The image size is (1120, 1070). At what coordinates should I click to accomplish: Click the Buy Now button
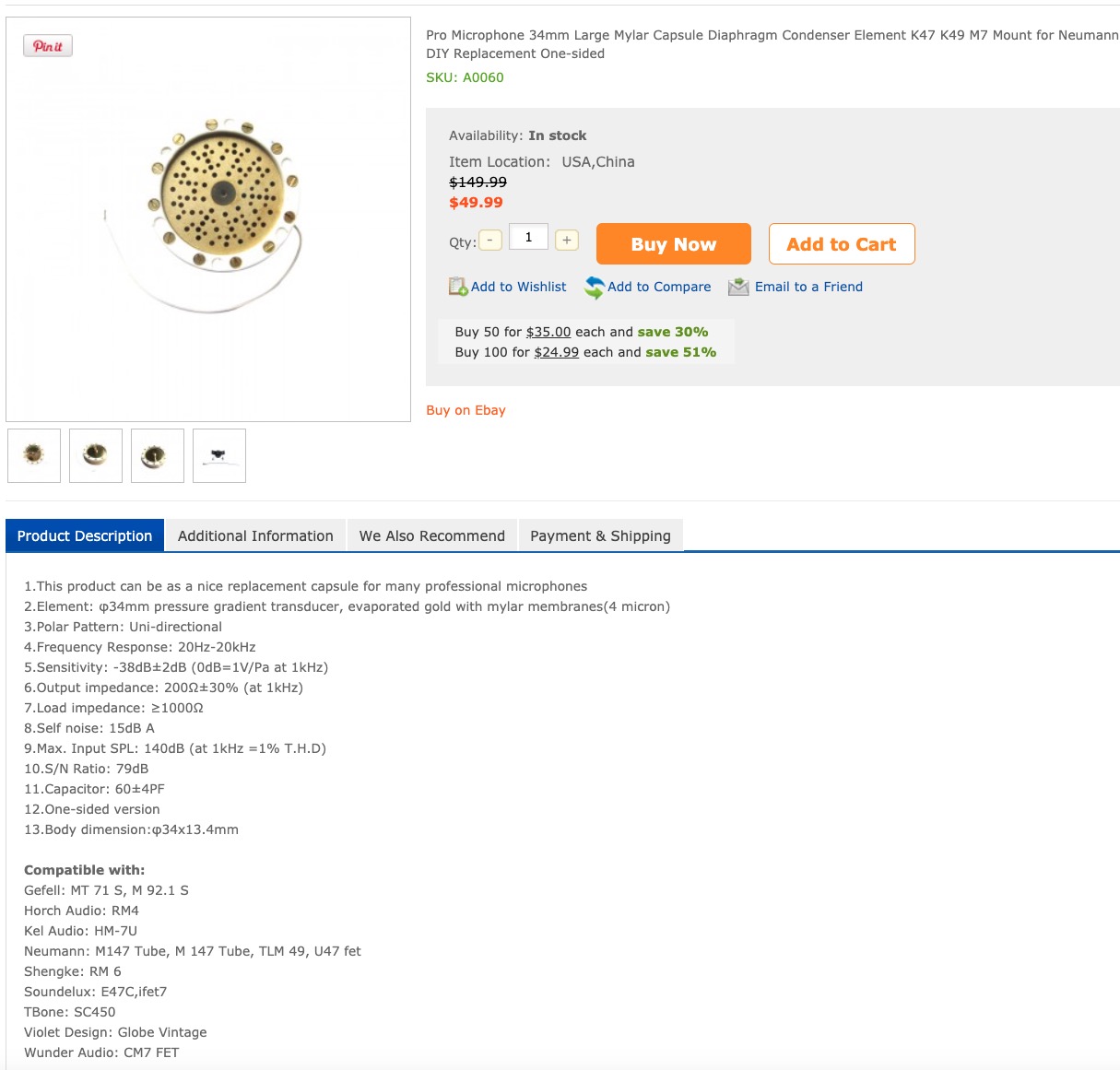(x=674, y=244)
